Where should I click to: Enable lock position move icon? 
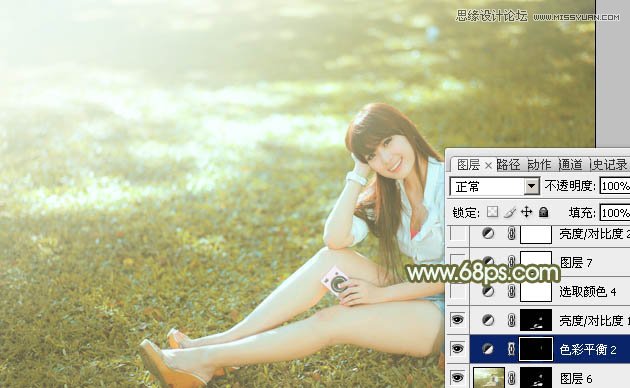point(526,212)
